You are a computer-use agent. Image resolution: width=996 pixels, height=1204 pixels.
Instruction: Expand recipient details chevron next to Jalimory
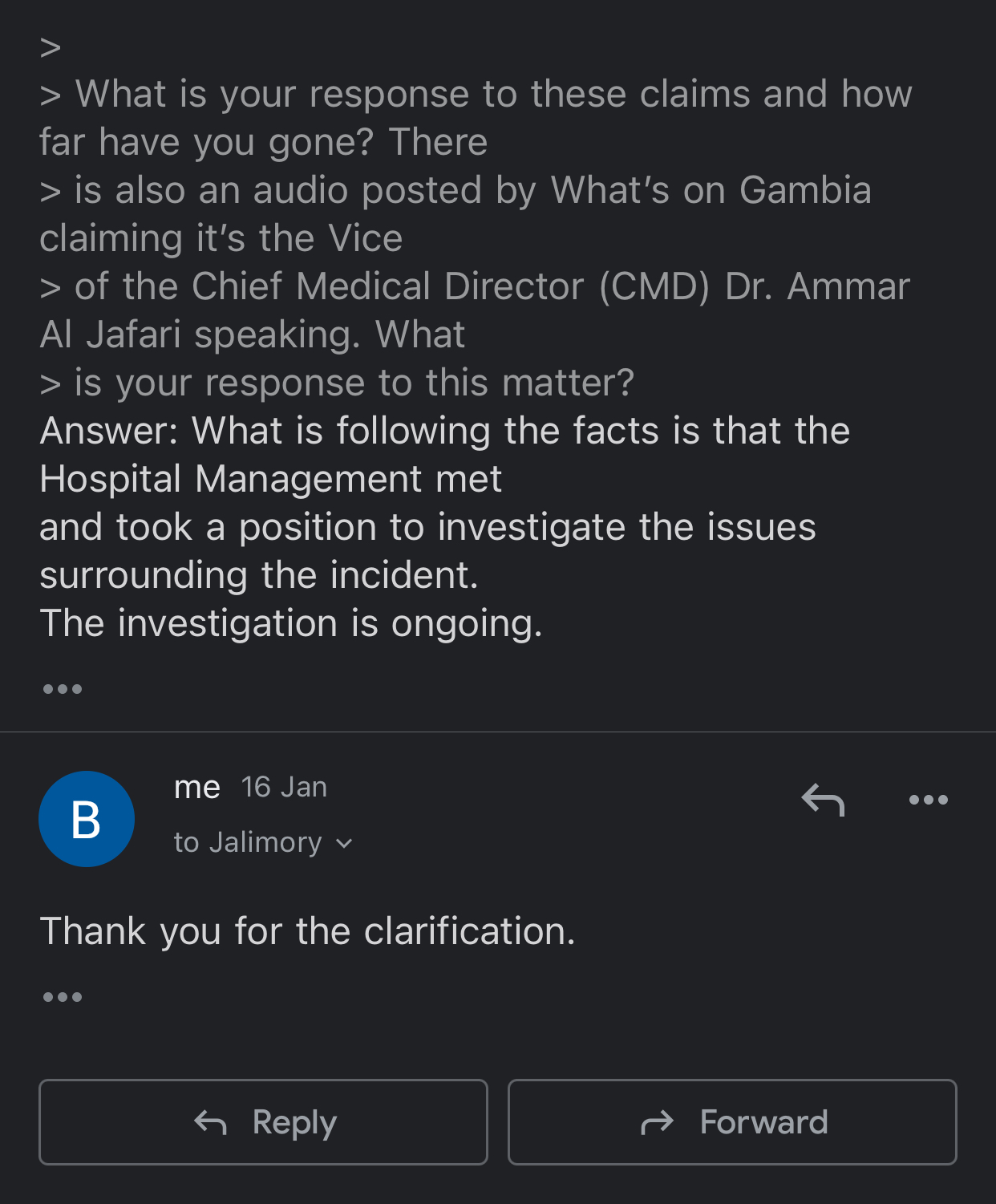(344, 843)
